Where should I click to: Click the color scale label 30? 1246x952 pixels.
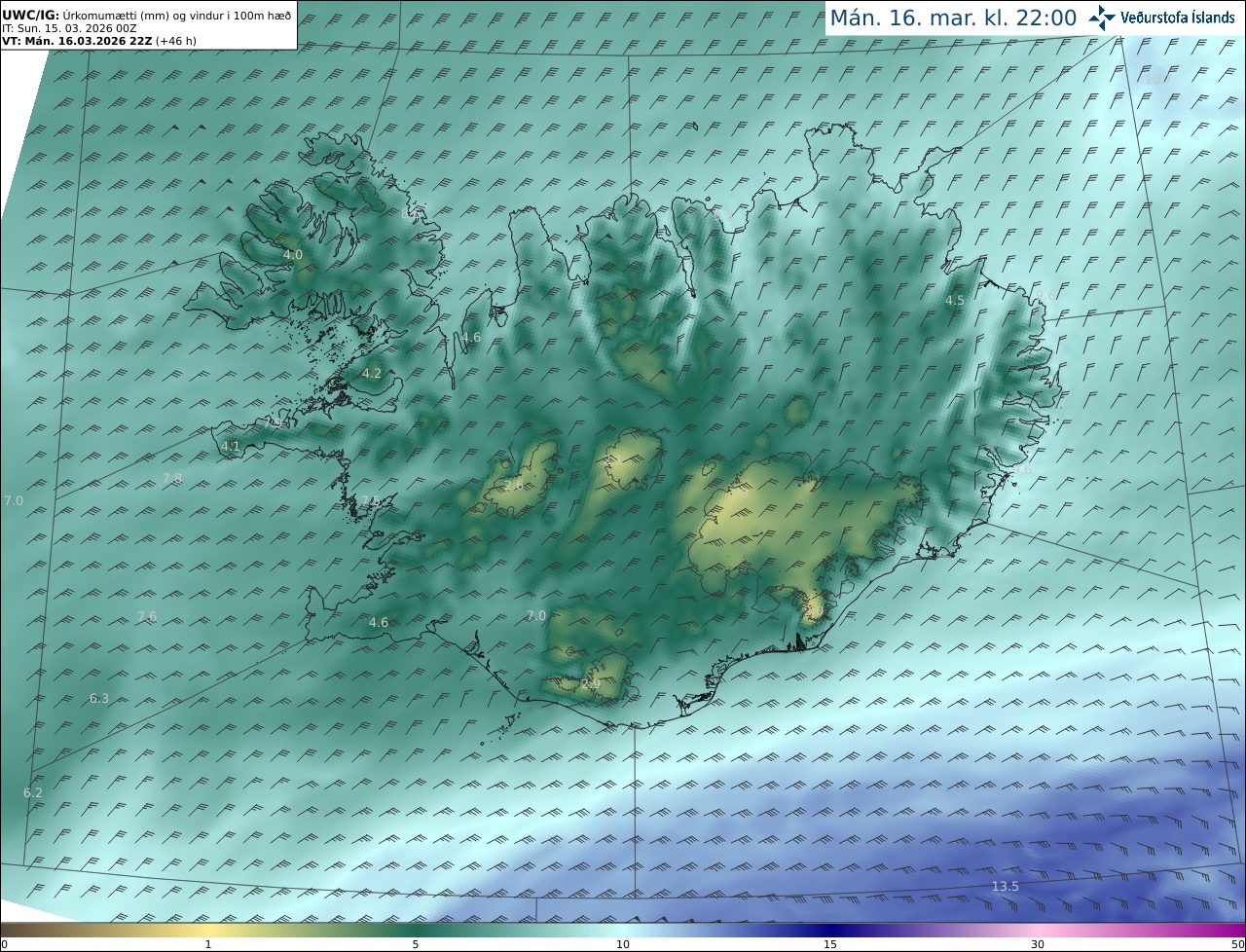point(1038,944)
